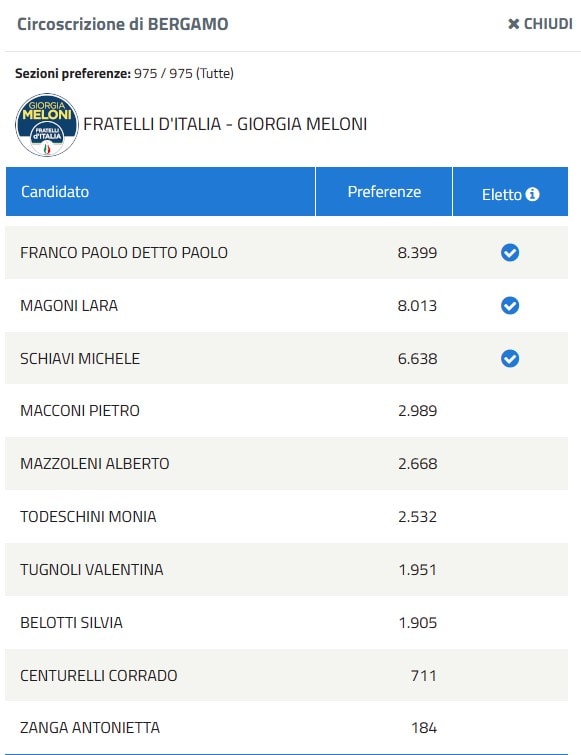This screenshot has height=755, width=581.
Task: Select the FRANCO PAOLO DETTO PAOLO row
Action: (286, 252)
